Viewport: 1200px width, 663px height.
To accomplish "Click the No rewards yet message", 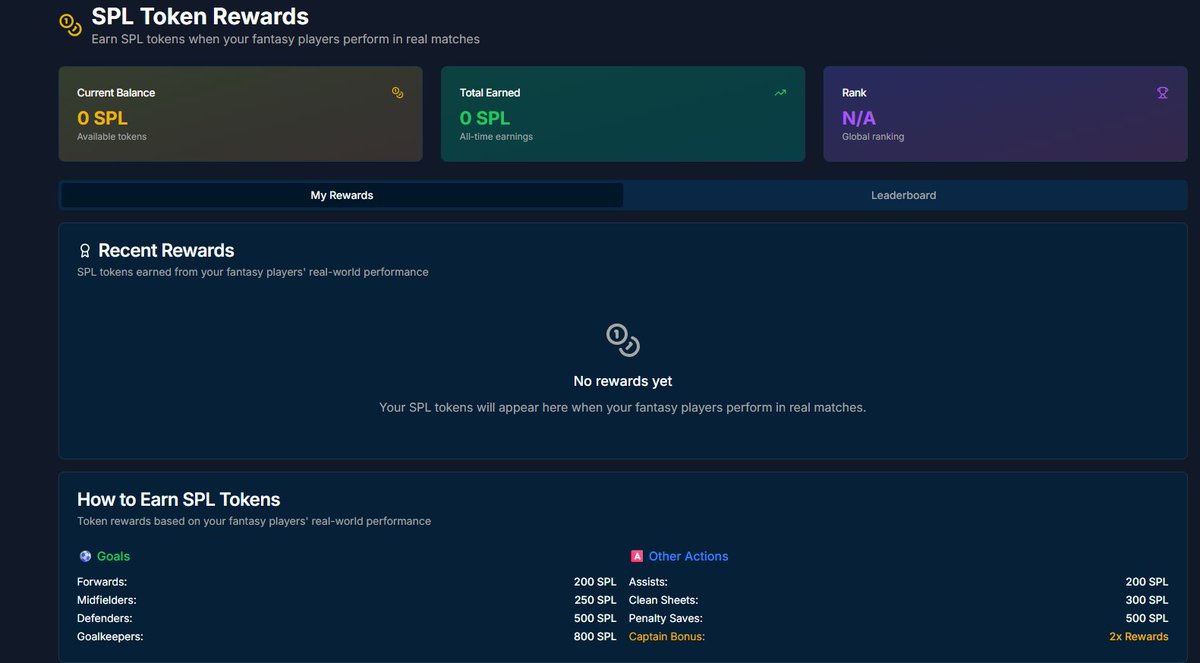I will 623,381.
